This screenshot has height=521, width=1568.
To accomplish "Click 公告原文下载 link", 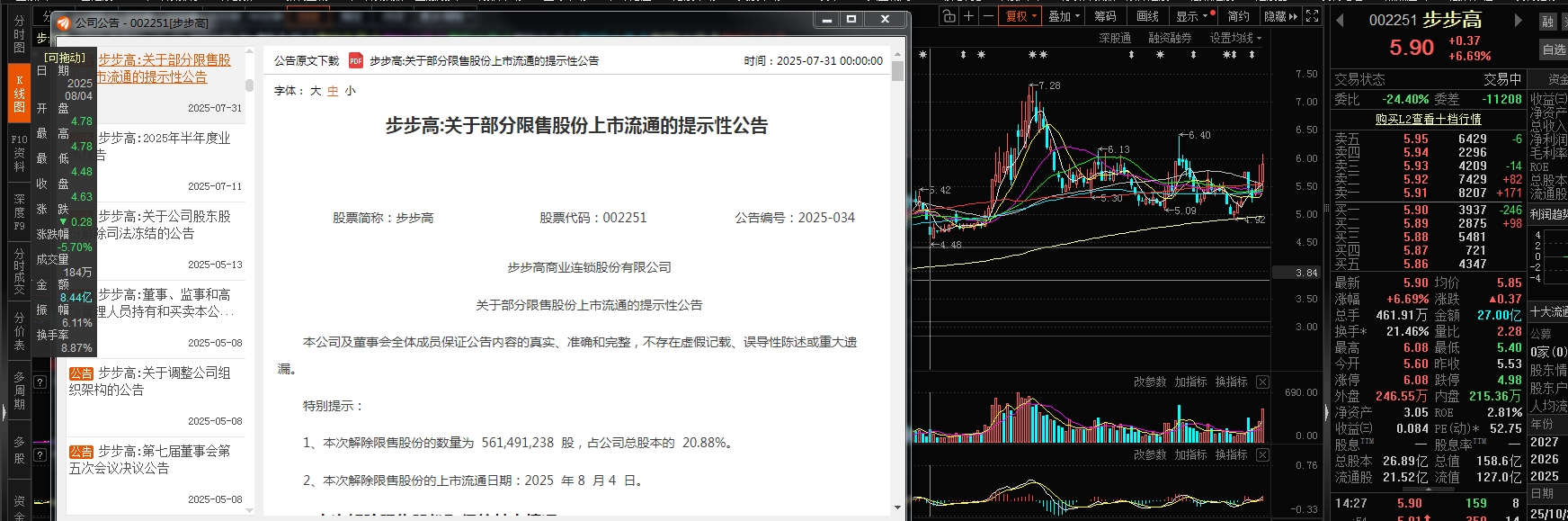I will pyautogui.click(x=307, y=61).
